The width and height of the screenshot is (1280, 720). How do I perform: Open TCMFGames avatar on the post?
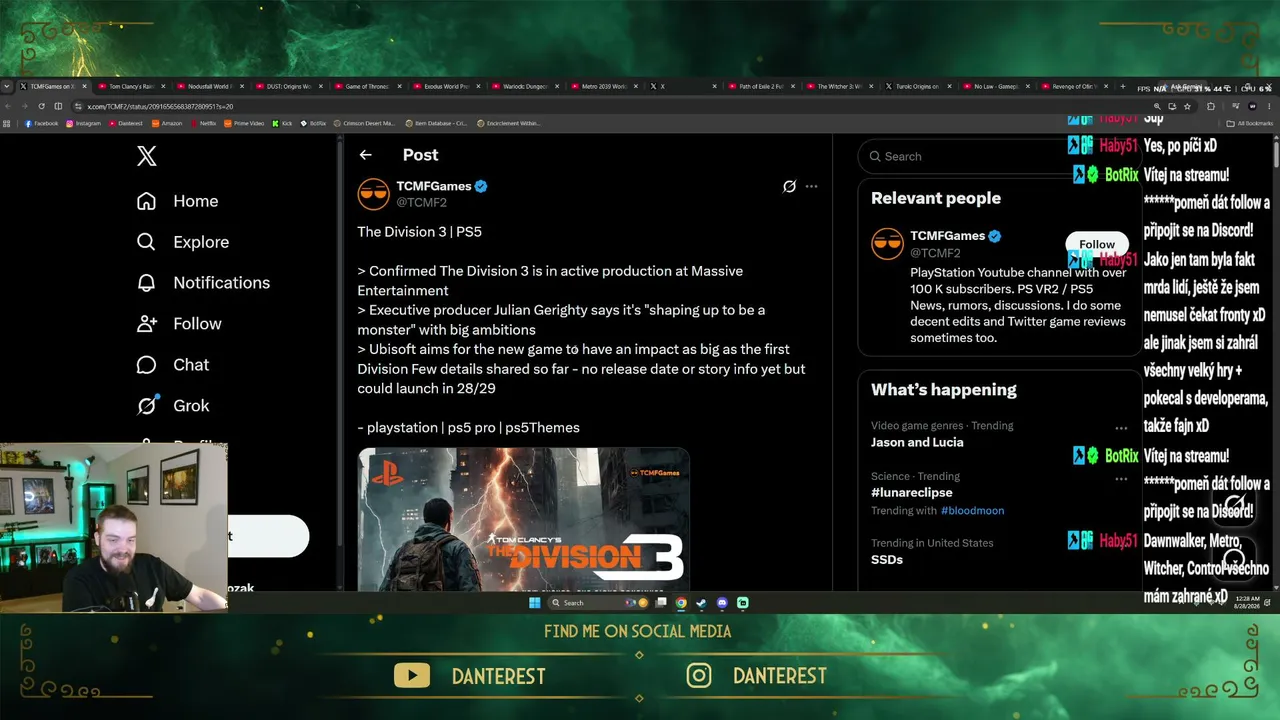pos(373,194)
